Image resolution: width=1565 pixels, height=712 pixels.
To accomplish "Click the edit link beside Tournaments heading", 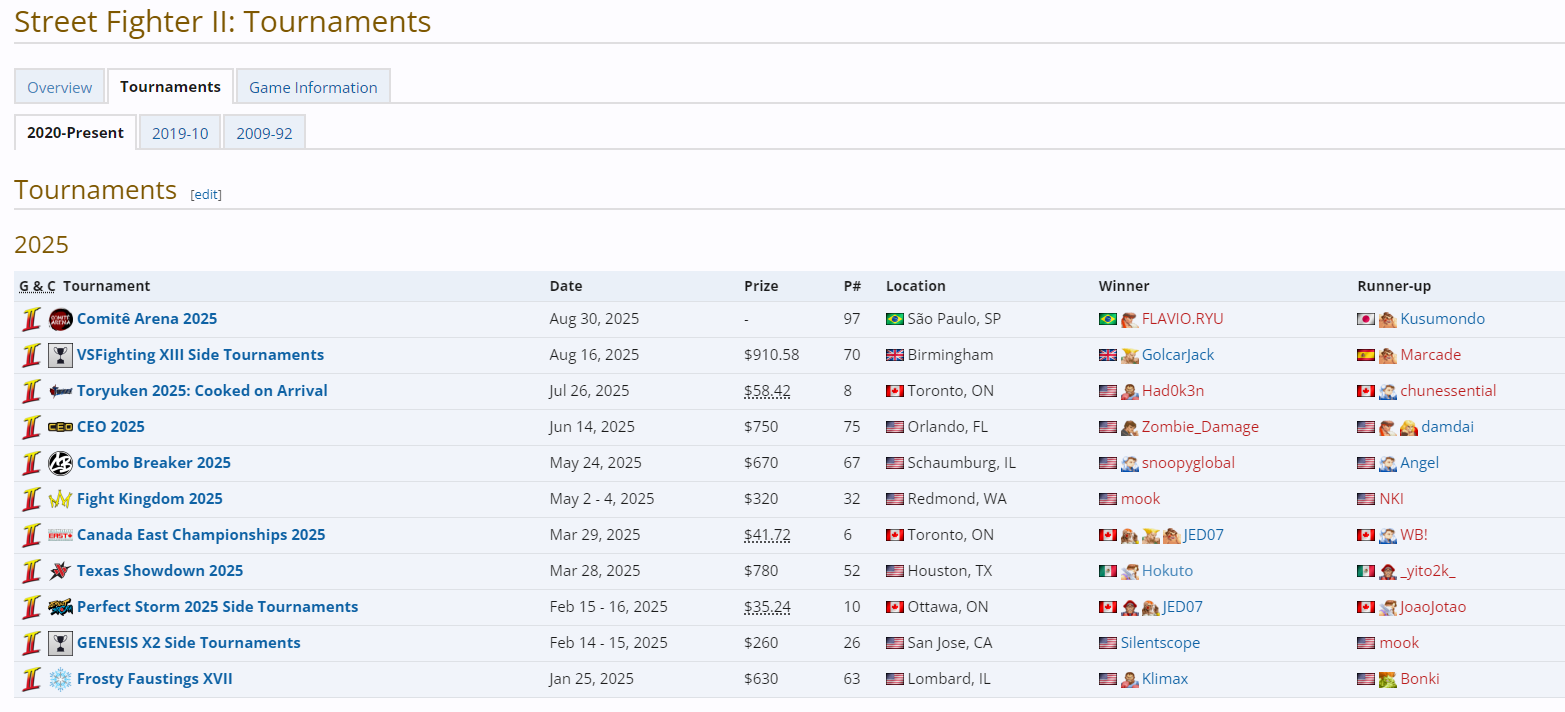I will (206, 194).
